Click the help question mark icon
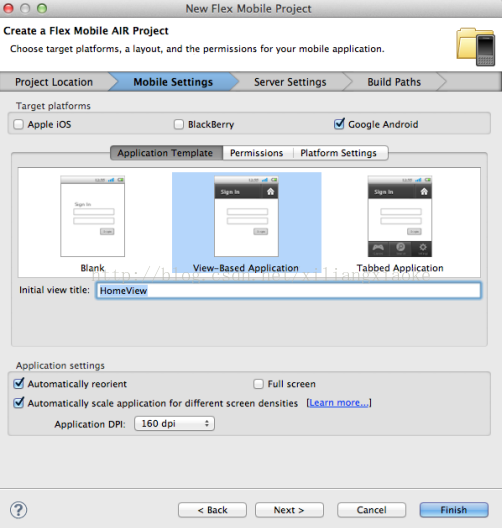Viewport: 502px width, 528px height. 19,510
